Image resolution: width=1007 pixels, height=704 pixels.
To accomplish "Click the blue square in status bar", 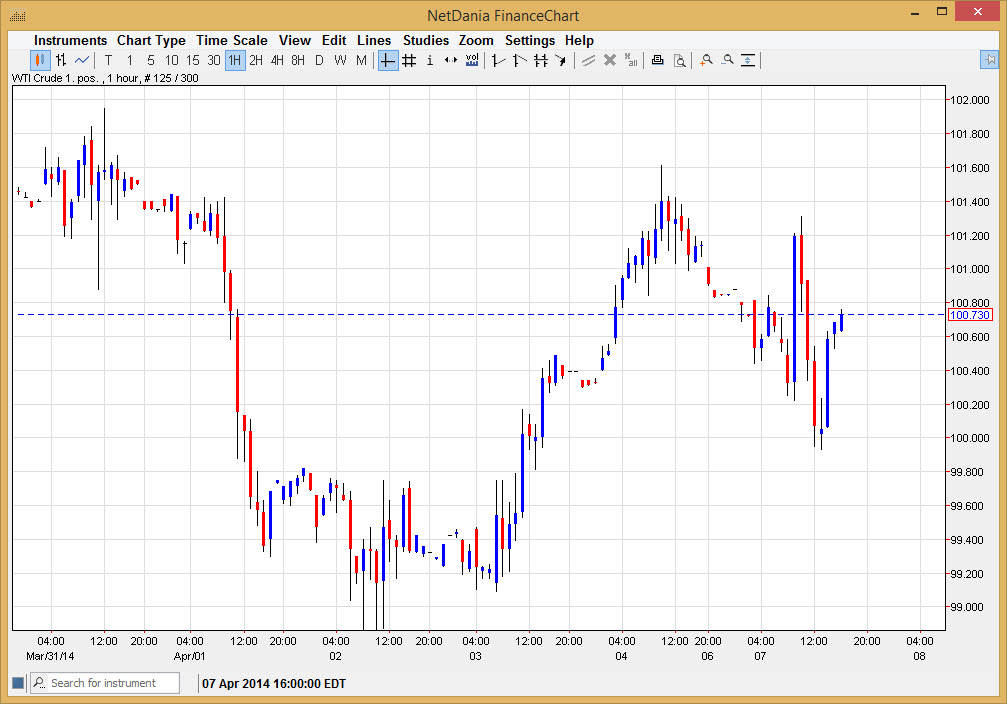I will coord(17,683).
